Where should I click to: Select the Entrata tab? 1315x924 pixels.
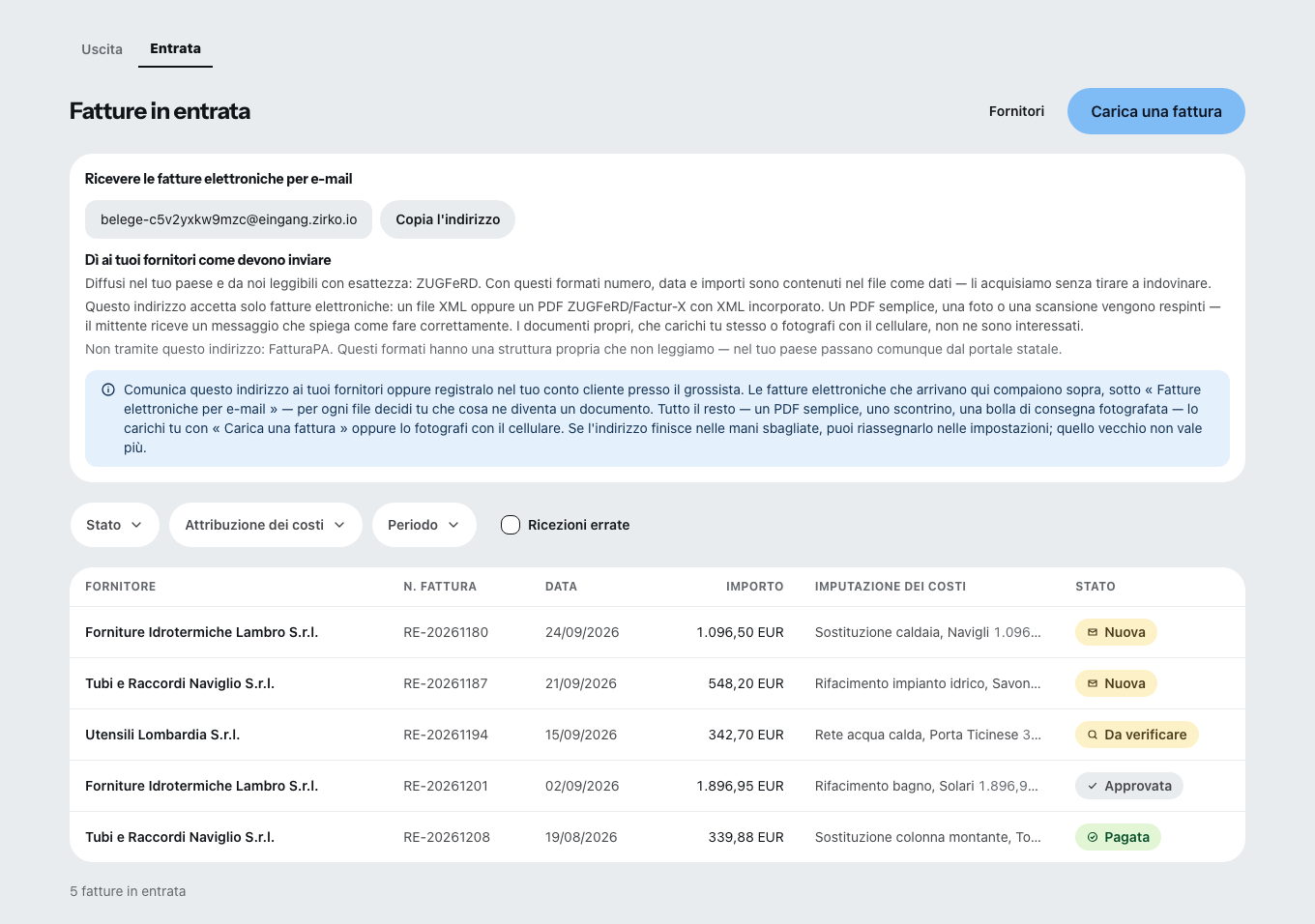click(175, 48)
